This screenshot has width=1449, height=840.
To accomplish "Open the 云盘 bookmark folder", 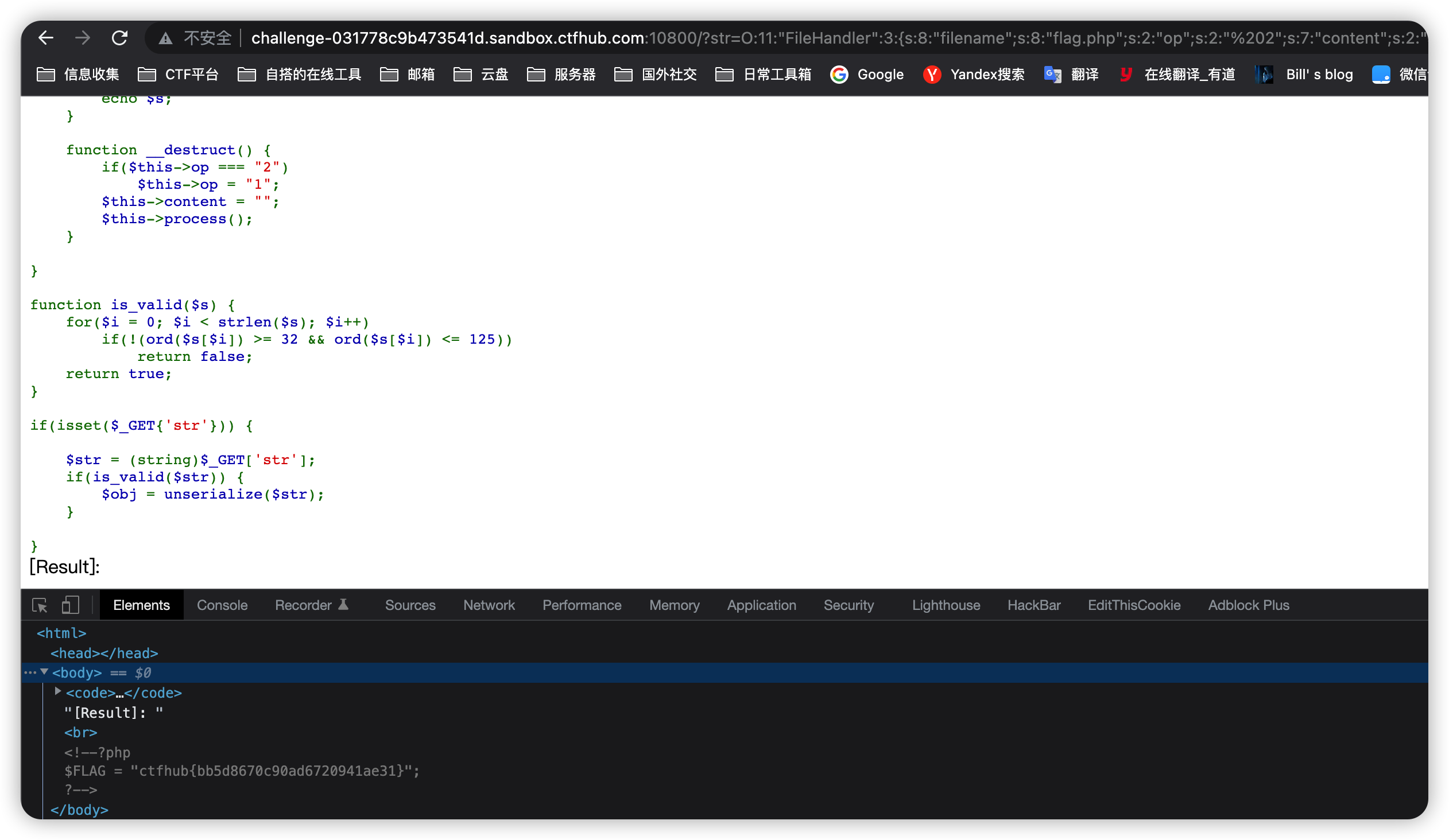I will pos(481,75).
